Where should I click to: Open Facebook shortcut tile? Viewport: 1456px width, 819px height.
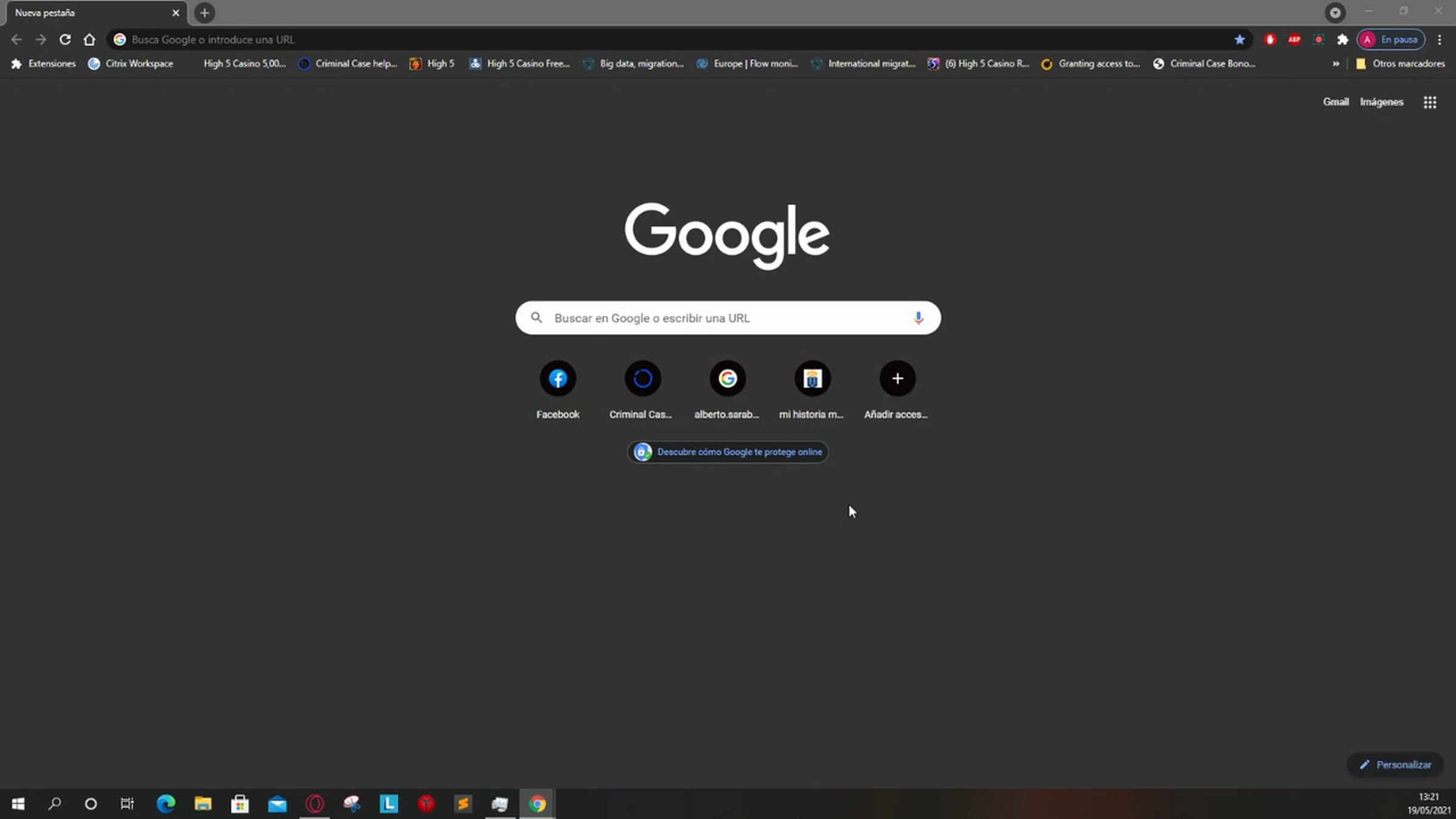[x=558, y=379]
